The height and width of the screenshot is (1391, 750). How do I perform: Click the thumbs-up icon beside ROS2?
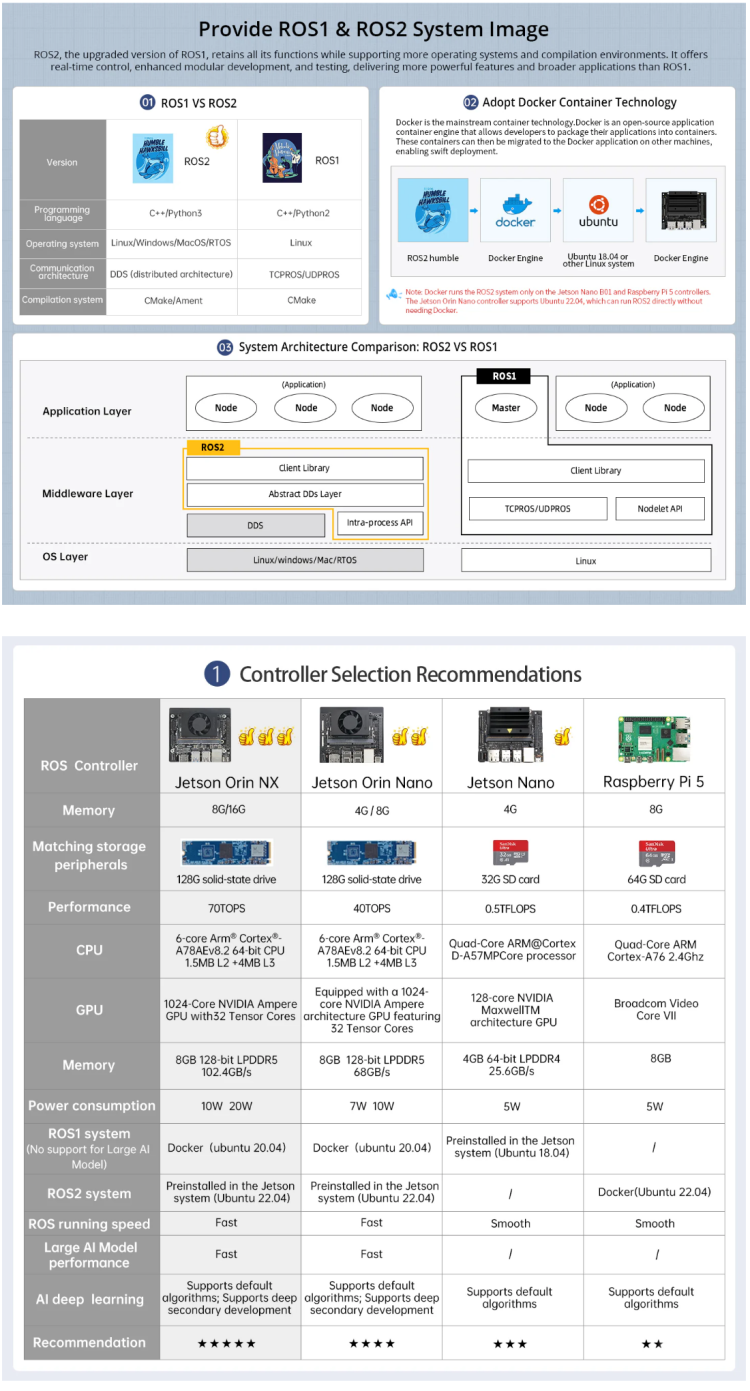pyautogui.click(x=217, y=137)
